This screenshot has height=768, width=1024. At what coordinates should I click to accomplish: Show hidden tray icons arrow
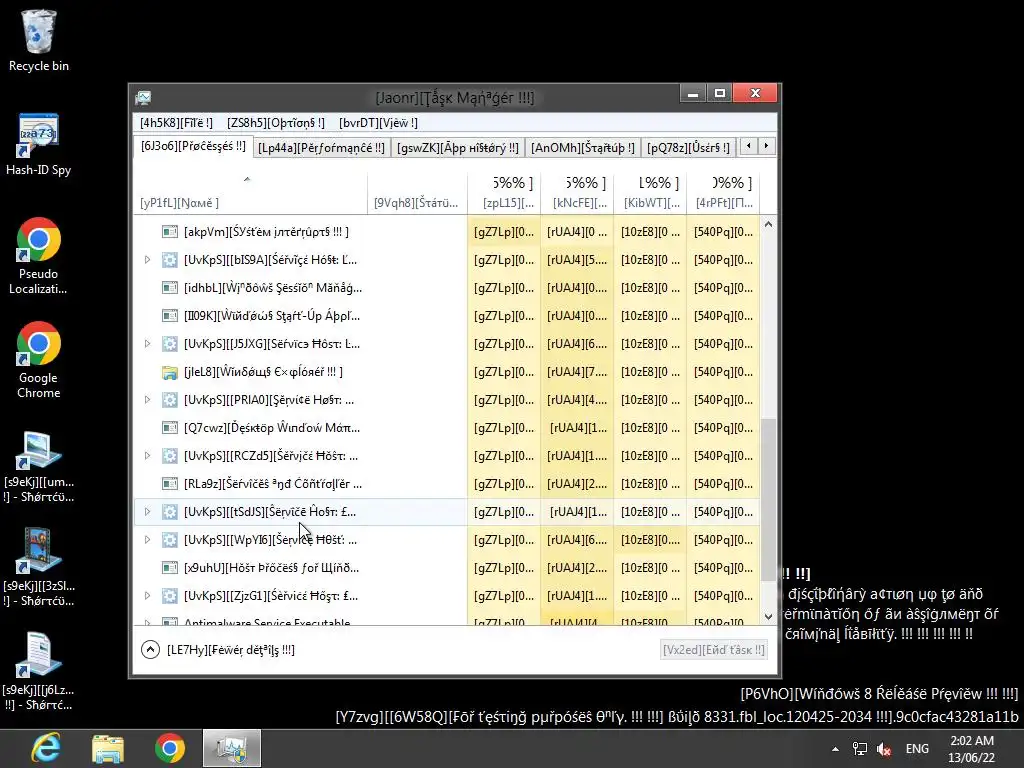pos(835,749)
